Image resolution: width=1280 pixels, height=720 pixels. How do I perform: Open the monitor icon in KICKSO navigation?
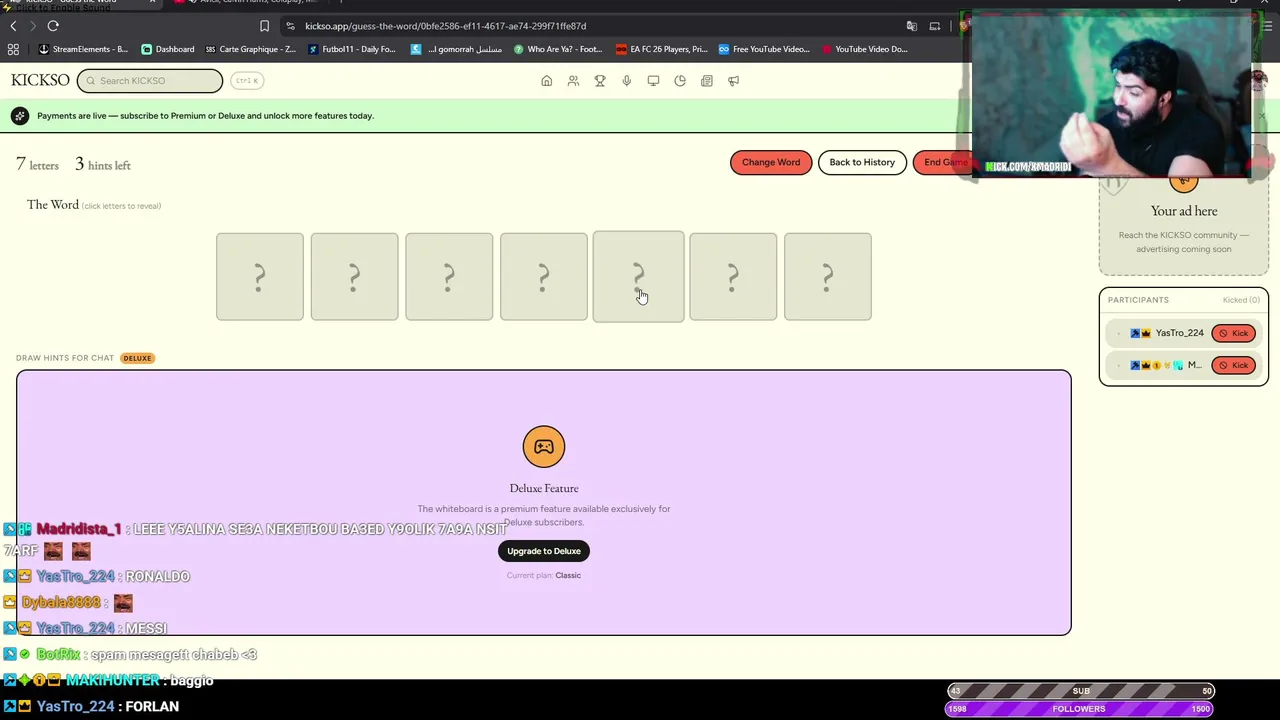tap(653, 81)
